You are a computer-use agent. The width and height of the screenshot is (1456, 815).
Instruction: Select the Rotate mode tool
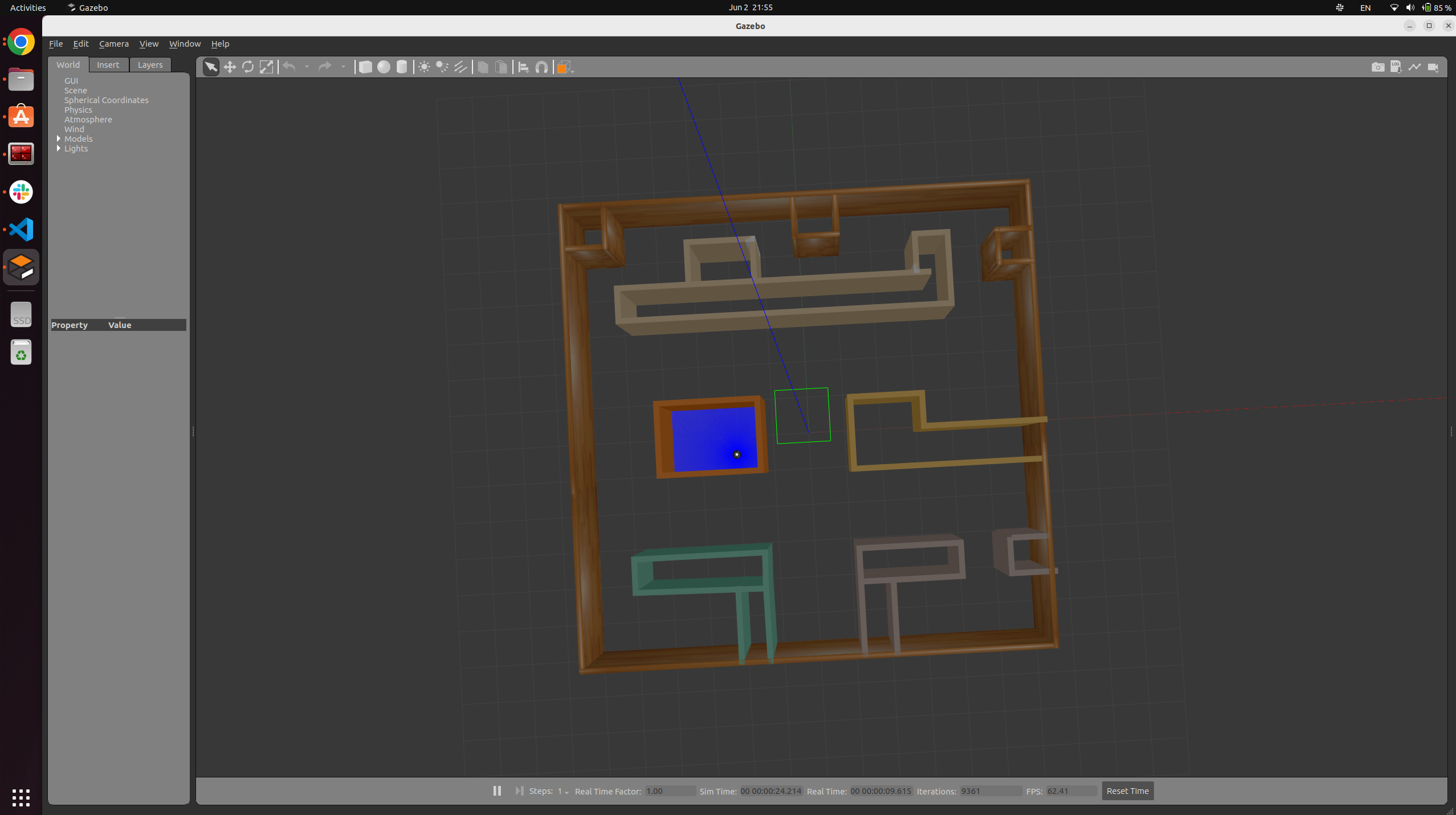248,67
